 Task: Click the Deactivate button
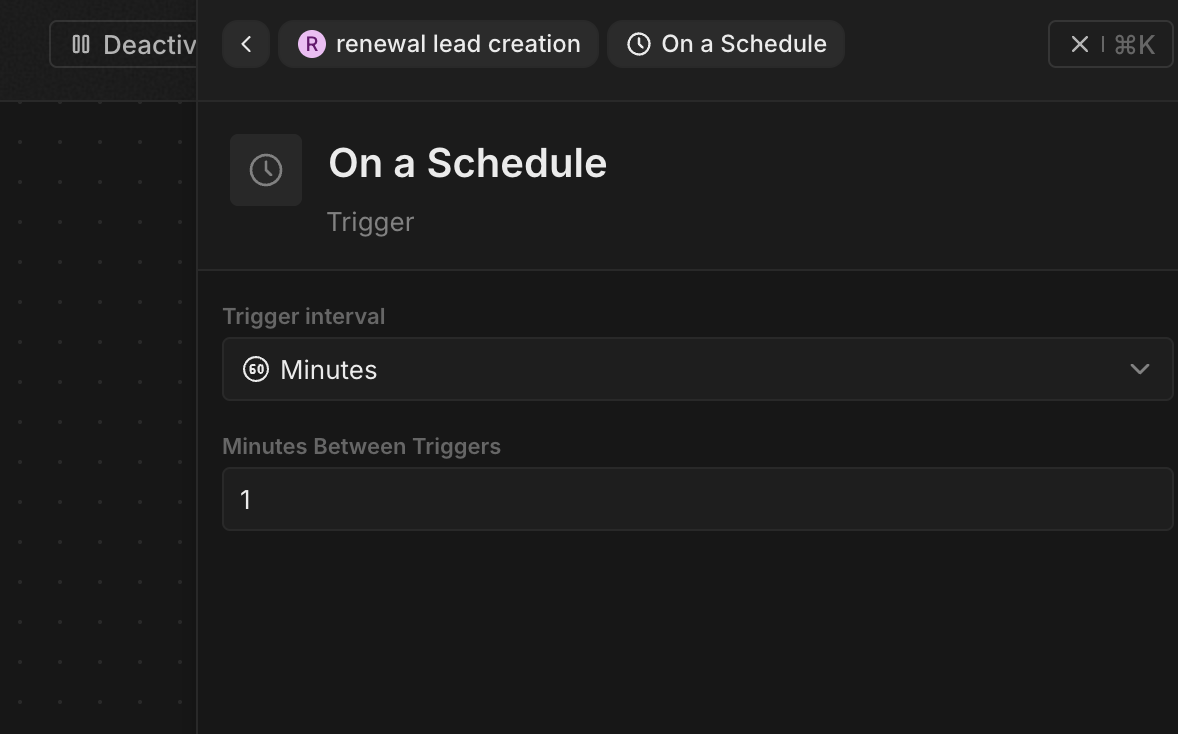(x=124, y=44)
